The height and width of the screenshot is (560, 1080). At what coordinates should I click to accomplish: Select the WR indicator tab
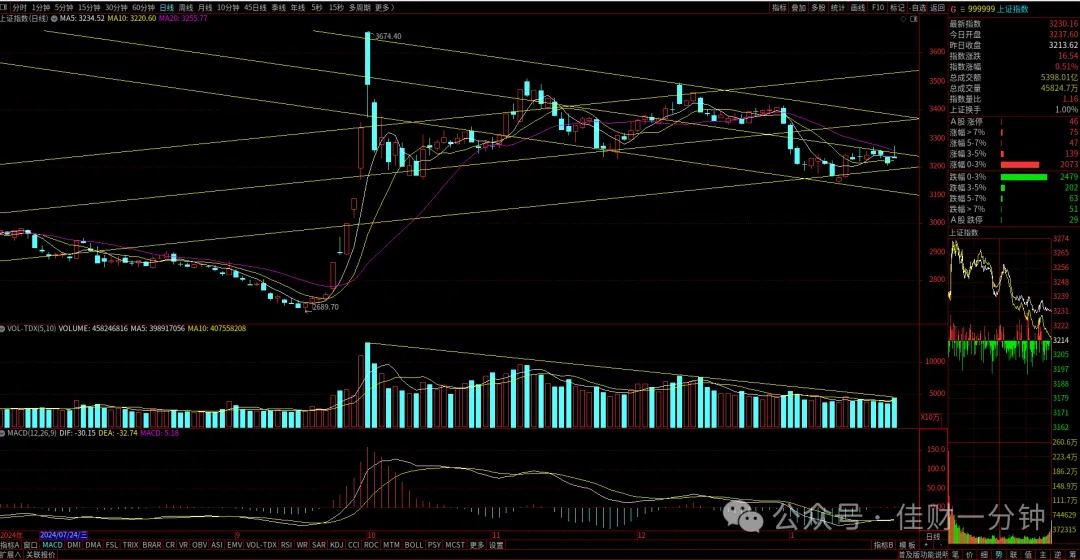tap(302, 545)
